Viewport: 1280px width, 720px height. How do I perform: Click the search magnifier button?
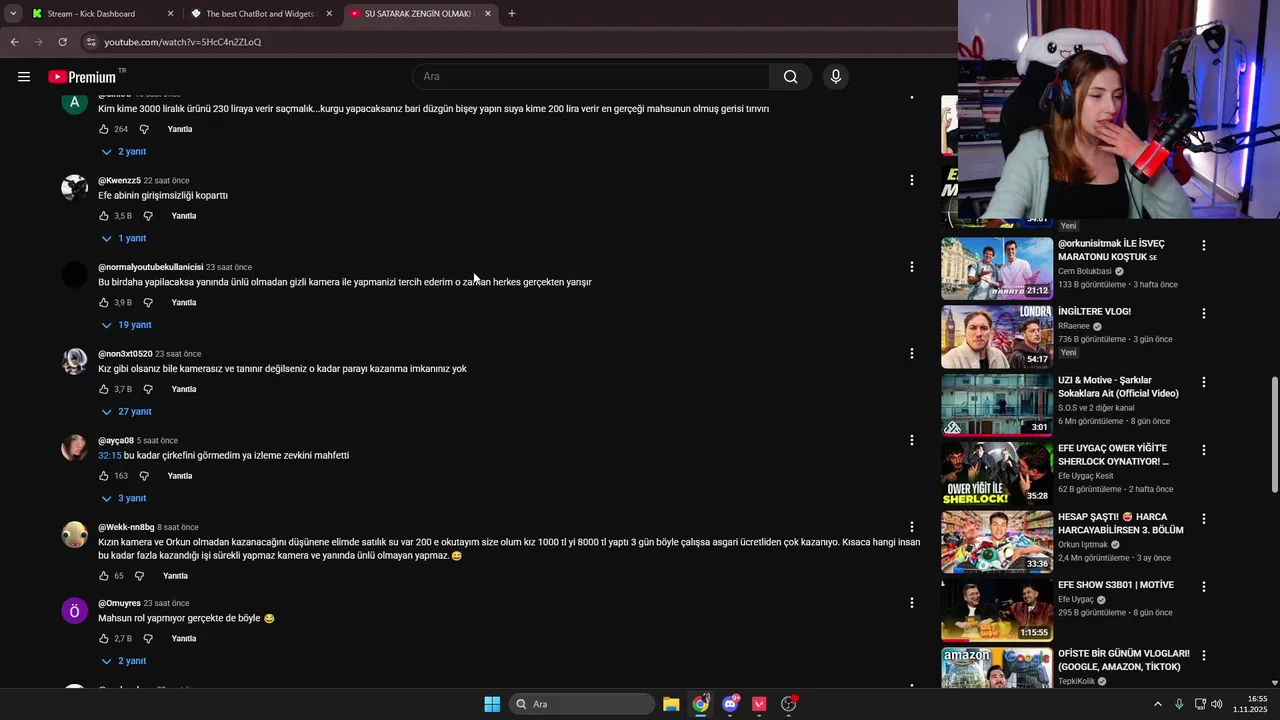[791, 77]
